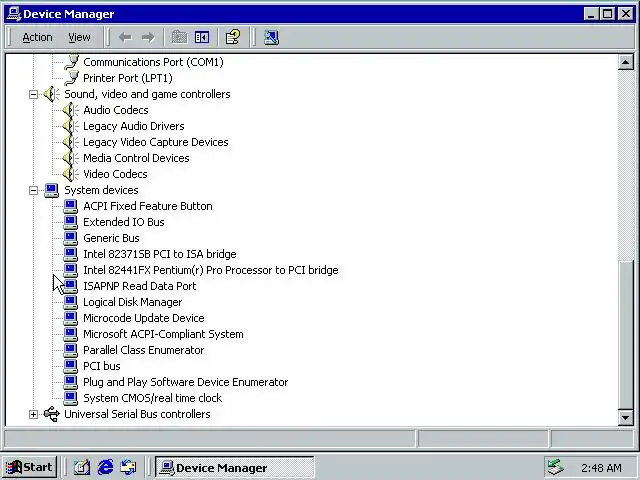Click the Scan for hardware changes icon
Viewport: 640px width, 480px height.
coord(271,37)
